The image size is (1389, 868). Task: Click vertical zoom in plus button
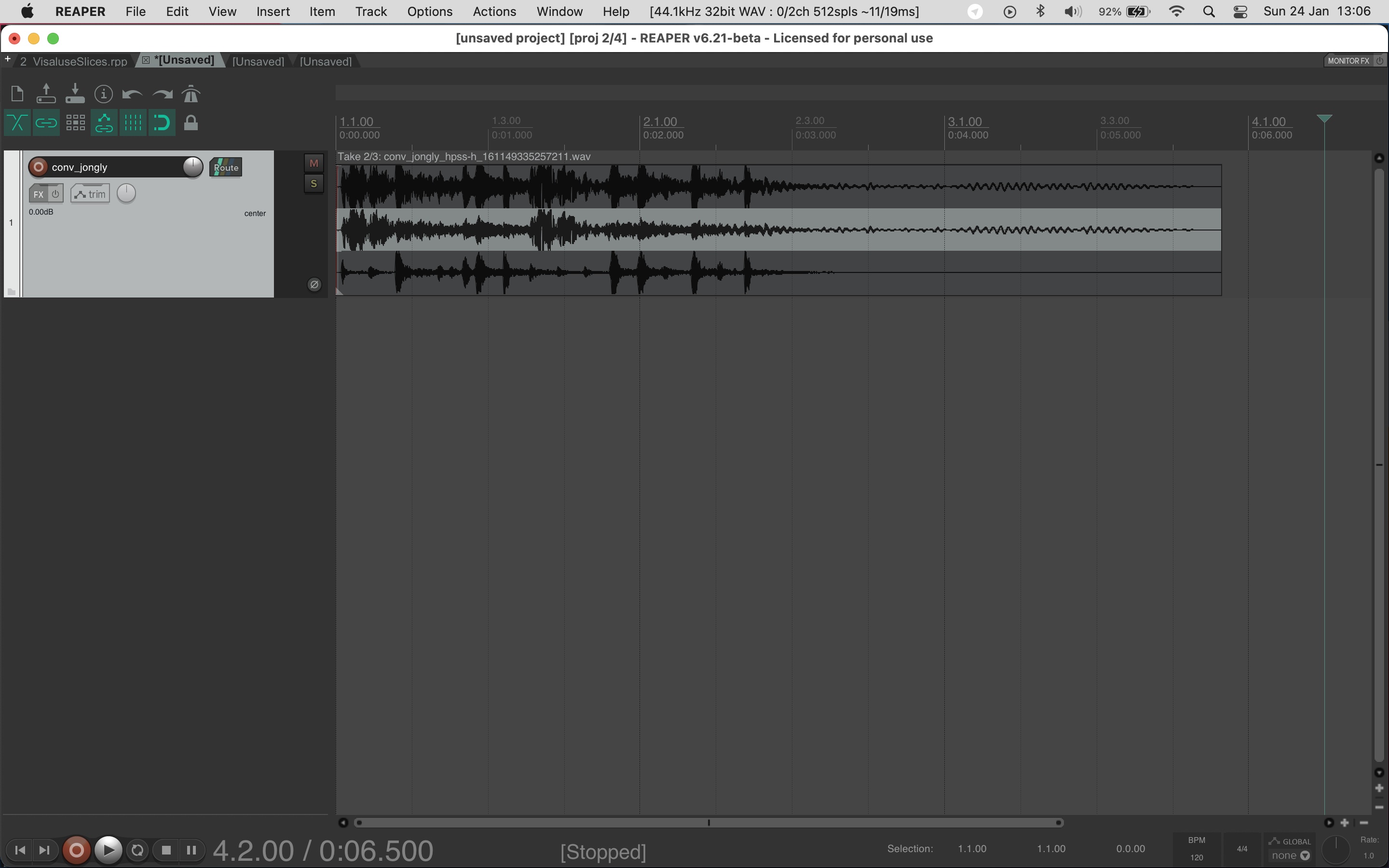click(1379, 789)
